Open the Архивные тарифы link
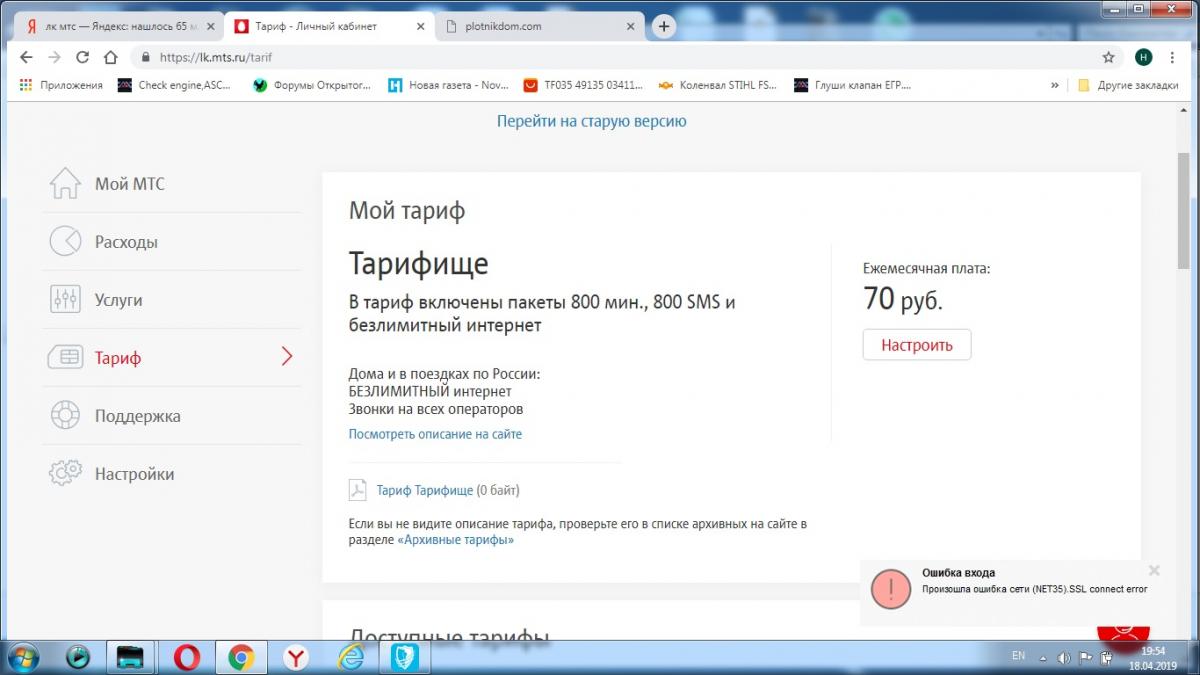 [455, 540]
